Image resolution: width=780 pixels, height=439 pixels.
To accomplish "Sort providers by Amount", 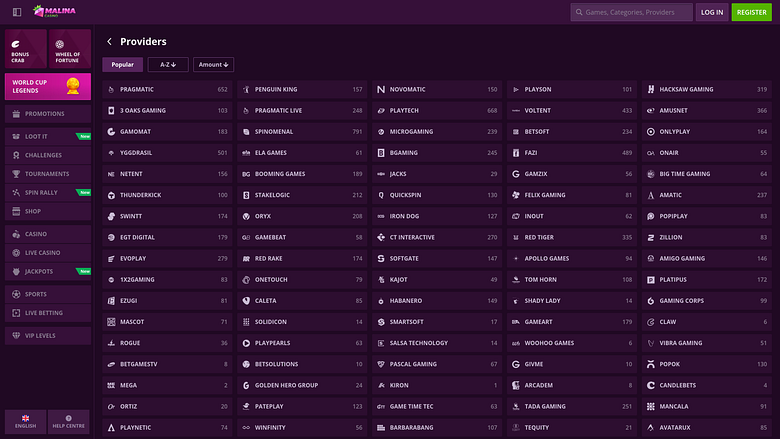I will [x=213, y=65].
